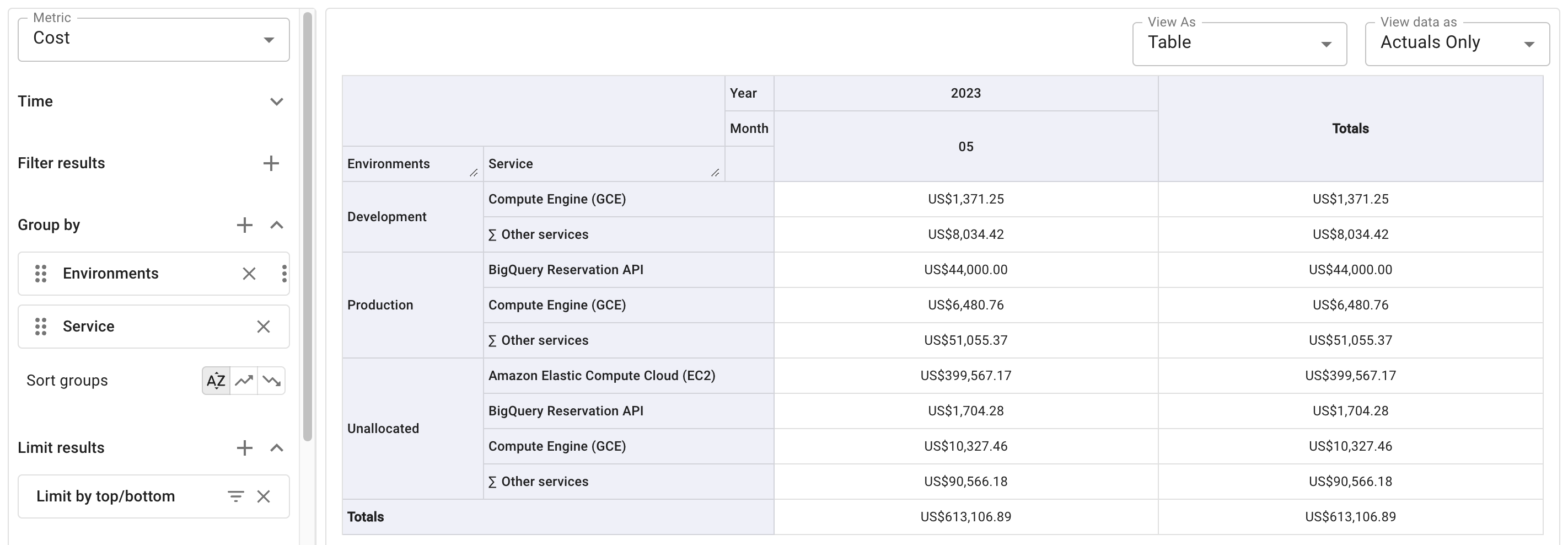Viewport: 1568px width, 545px height.
Task: Click the Time section heading
Action: coord(35,101)
